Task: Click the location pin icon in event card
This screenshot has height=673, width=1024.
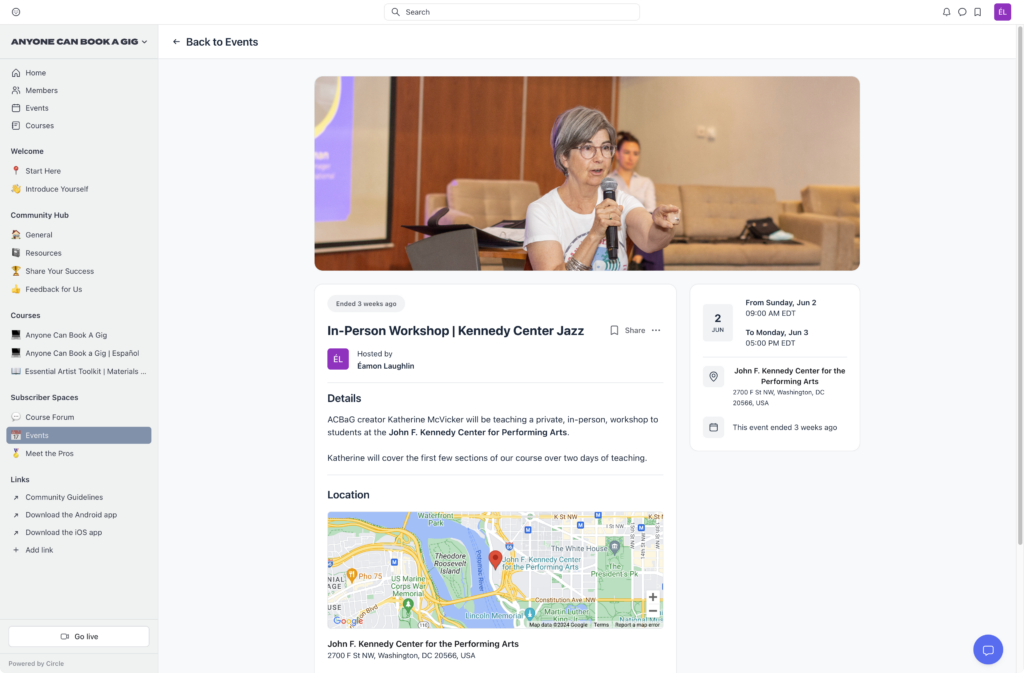Action: click(713, 377)
